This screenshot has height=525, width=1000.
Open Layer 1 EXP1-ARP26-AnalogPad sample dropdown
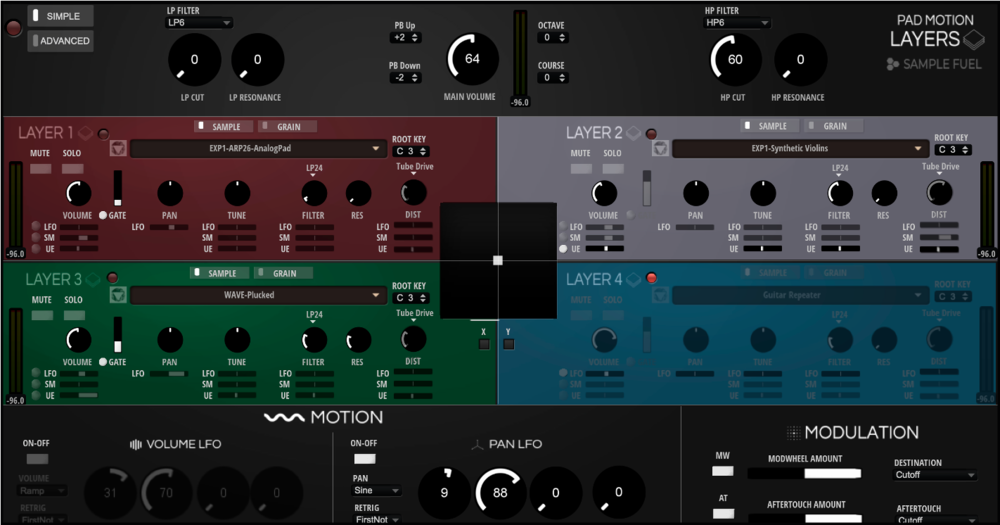257,149
